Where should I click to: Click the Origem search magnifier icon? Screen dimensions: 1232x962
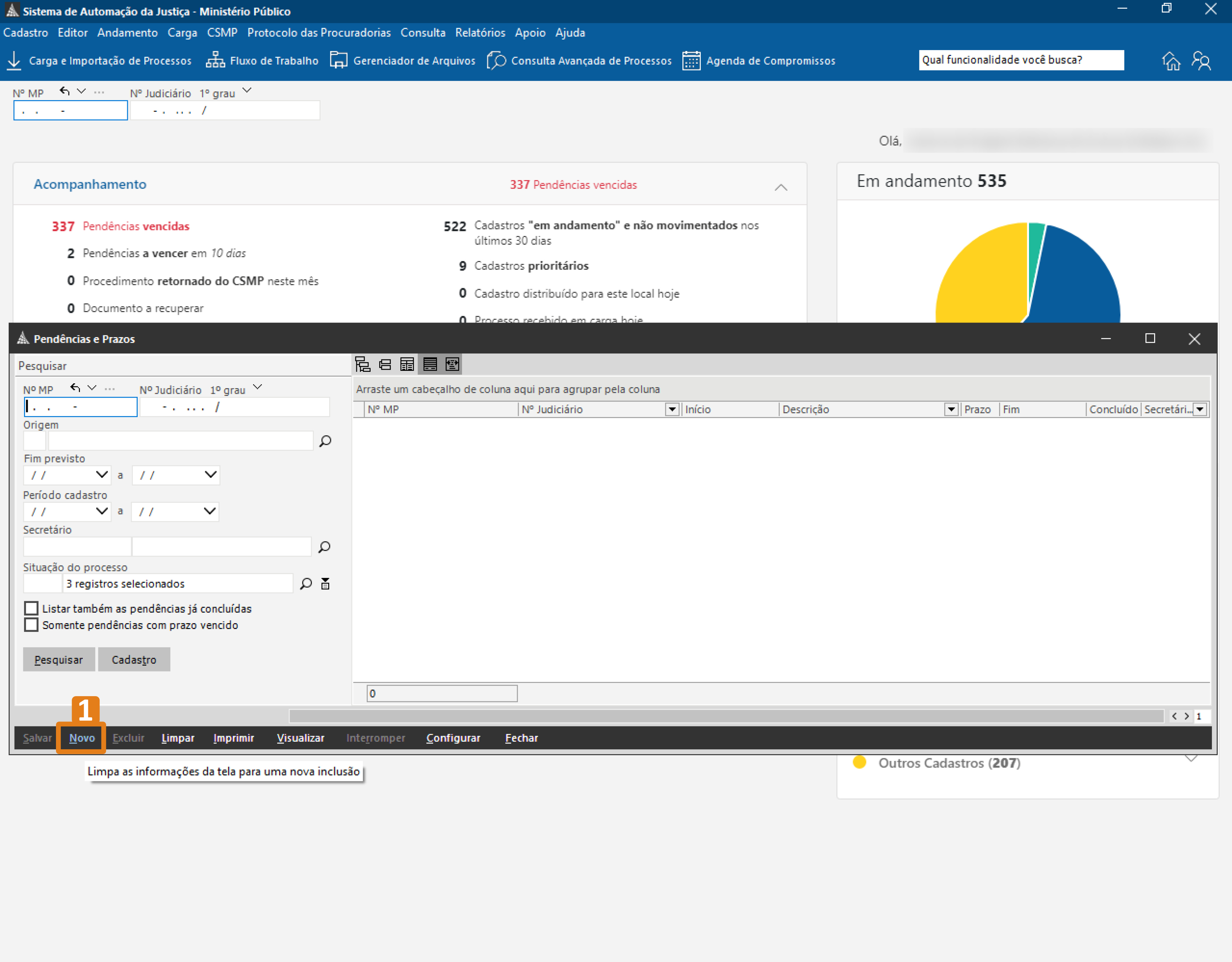point(325,441)
